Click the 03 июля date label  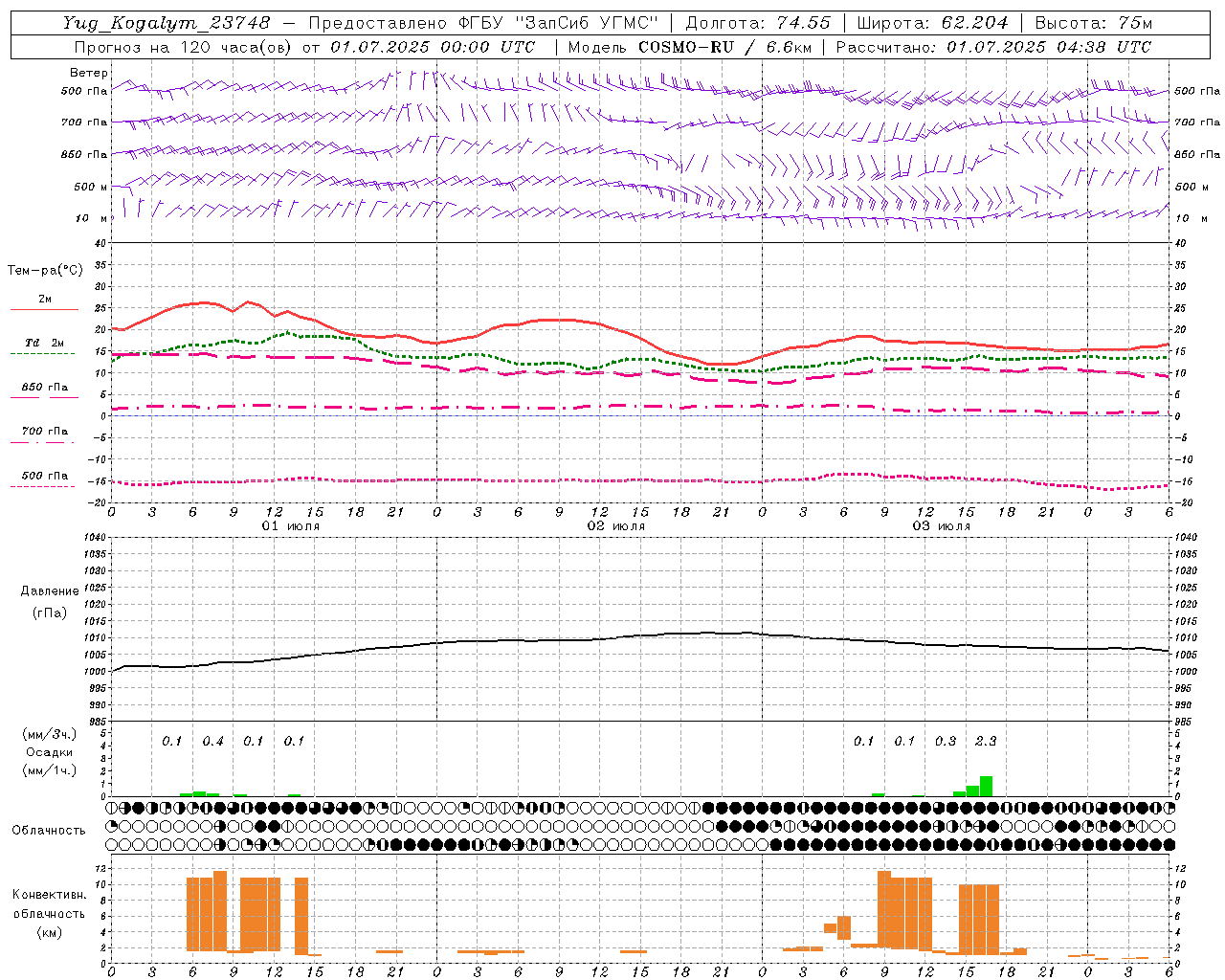click(941, 526)
